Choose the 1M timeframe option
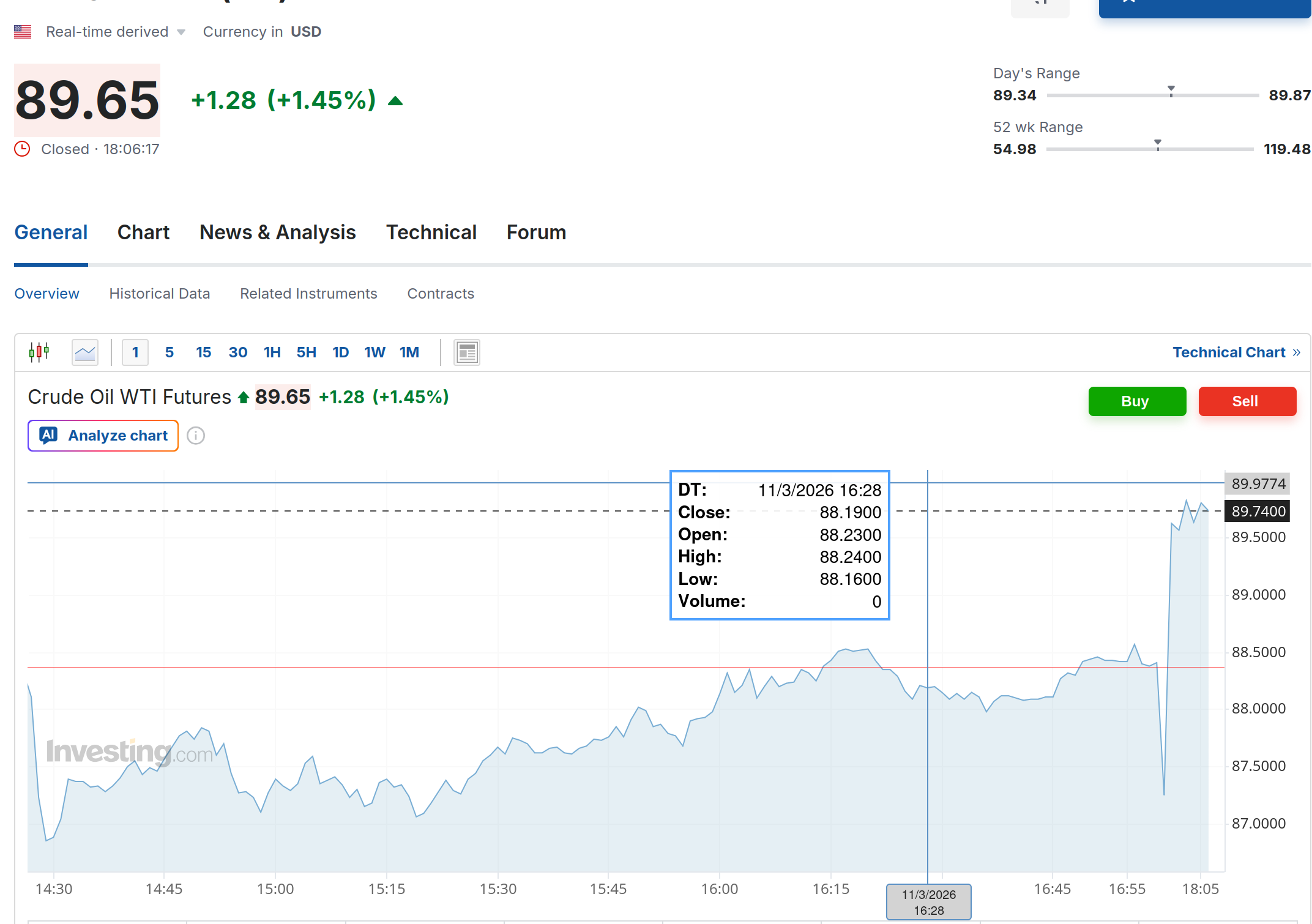The image size is (1312, 924). click(x=409, y=352)
